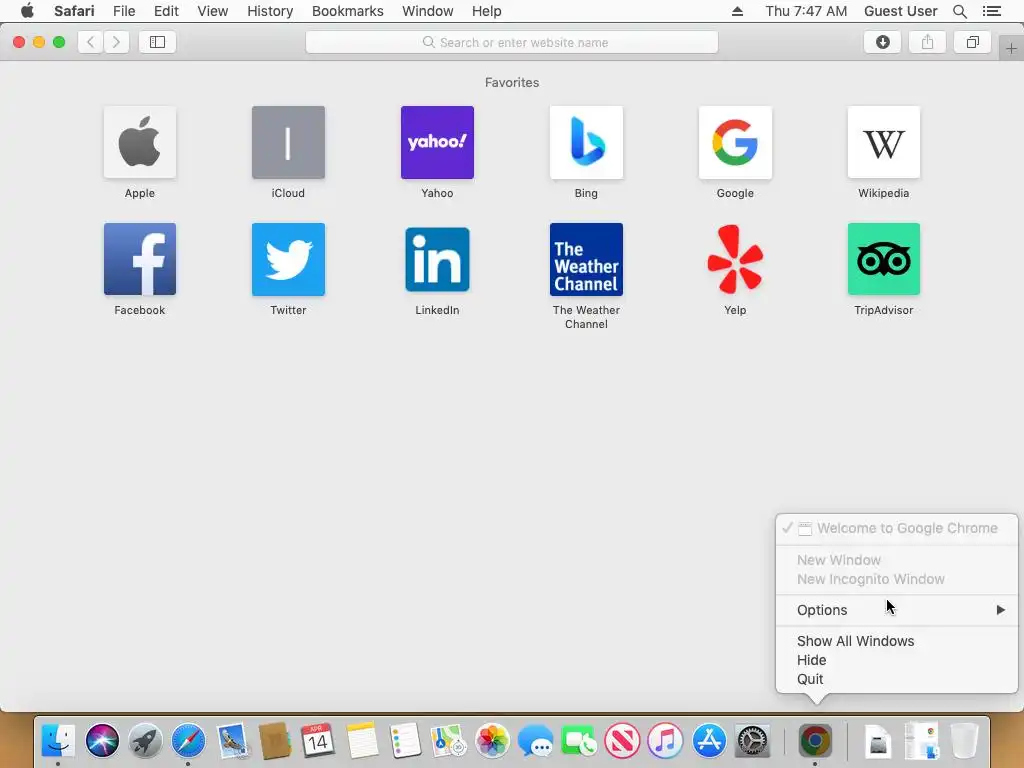Go forward with Safari's forward arrow
This screenshot has width=1024, height=768.
(116, 42)
